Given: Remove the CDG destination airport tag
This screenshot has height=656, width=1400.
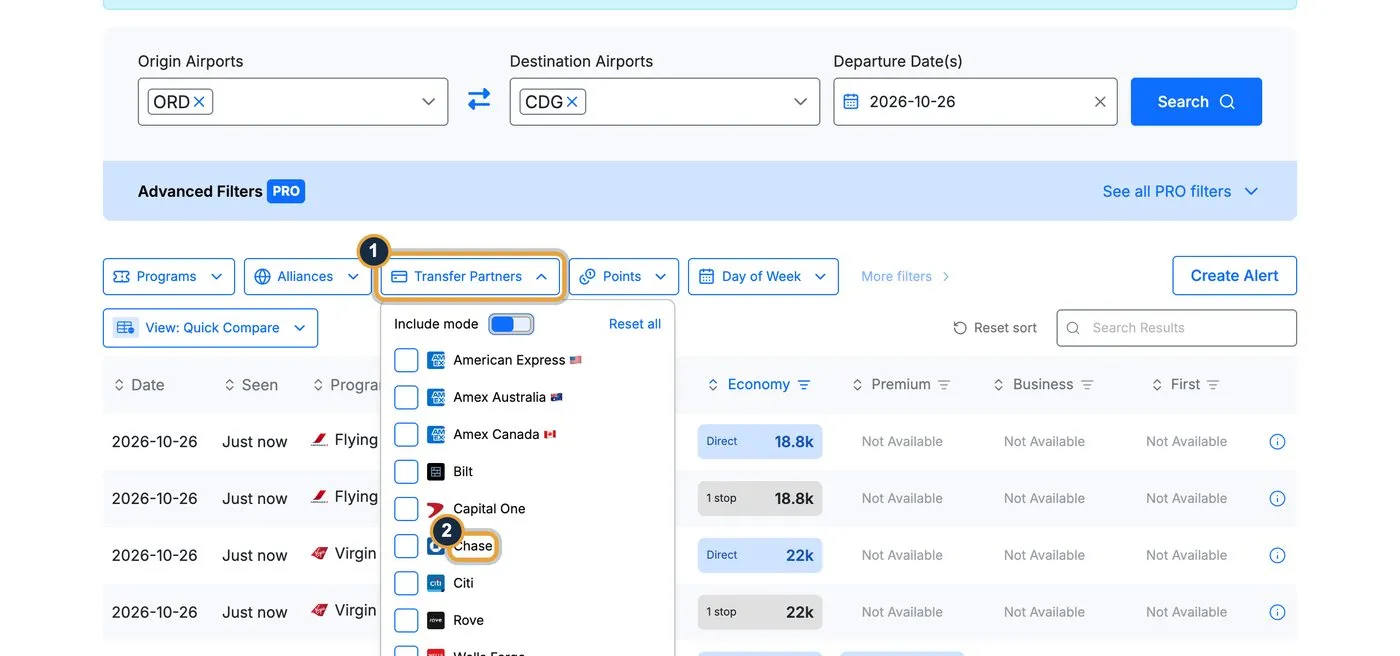Looking at the screenshot, I should 572,102.
